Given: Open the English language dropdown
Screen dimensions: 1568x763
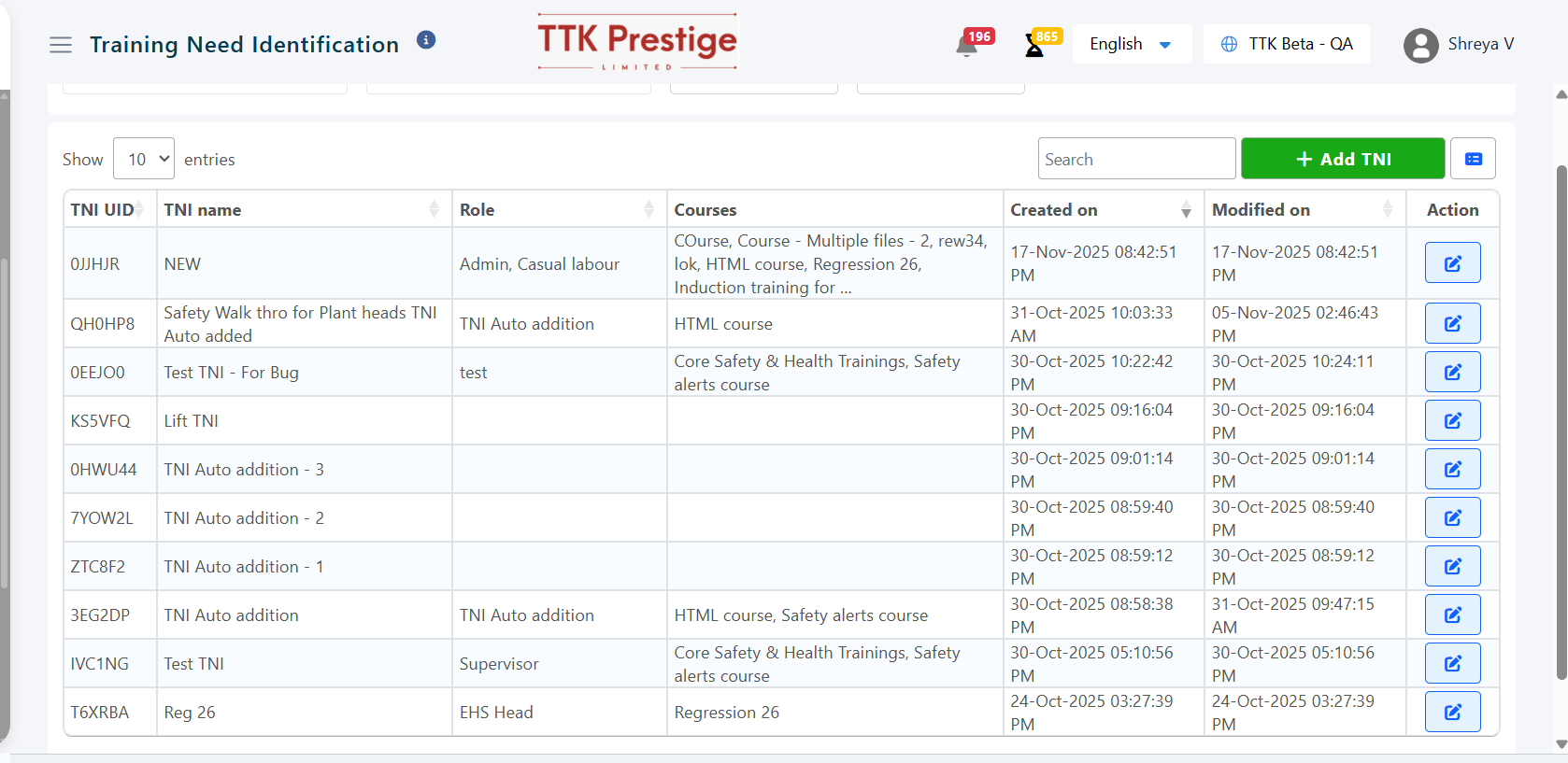Looking at the screenshot, I should click(1131, 44).
